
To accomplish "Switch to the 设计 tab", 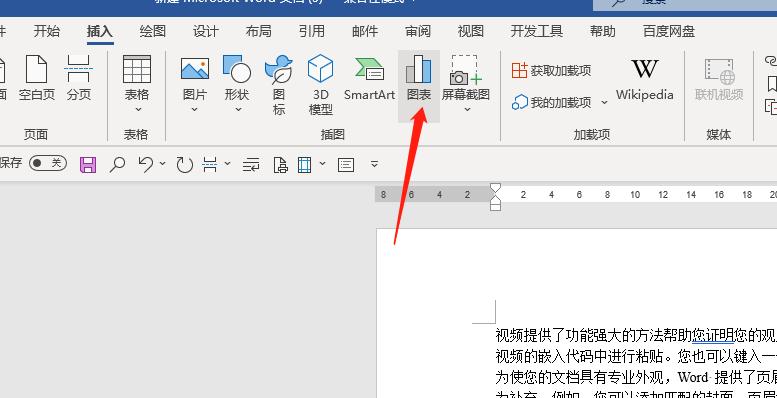I will point(206,32).
